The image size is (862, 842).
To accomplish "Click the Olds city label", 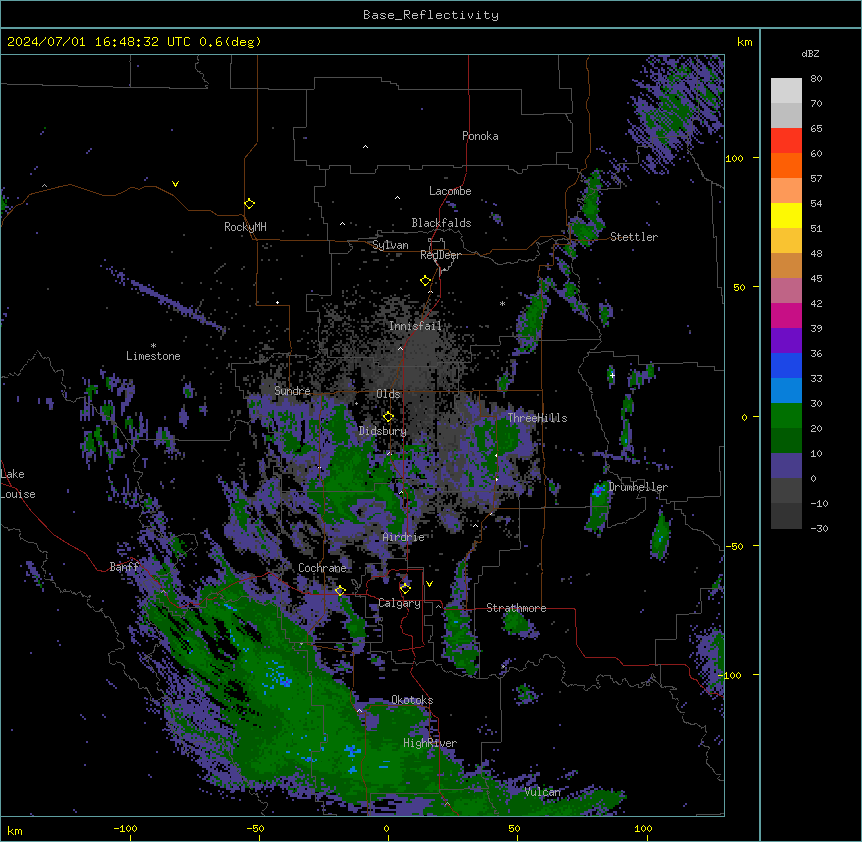I will click(x=388, y=394).
